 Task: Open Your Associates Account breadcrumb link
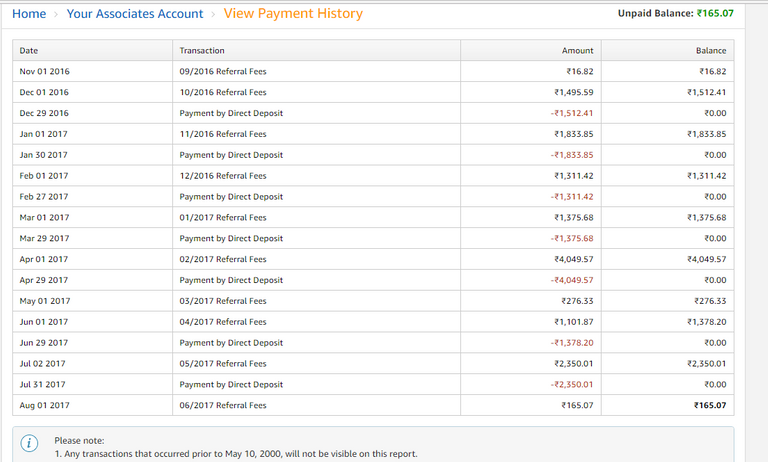135,14
